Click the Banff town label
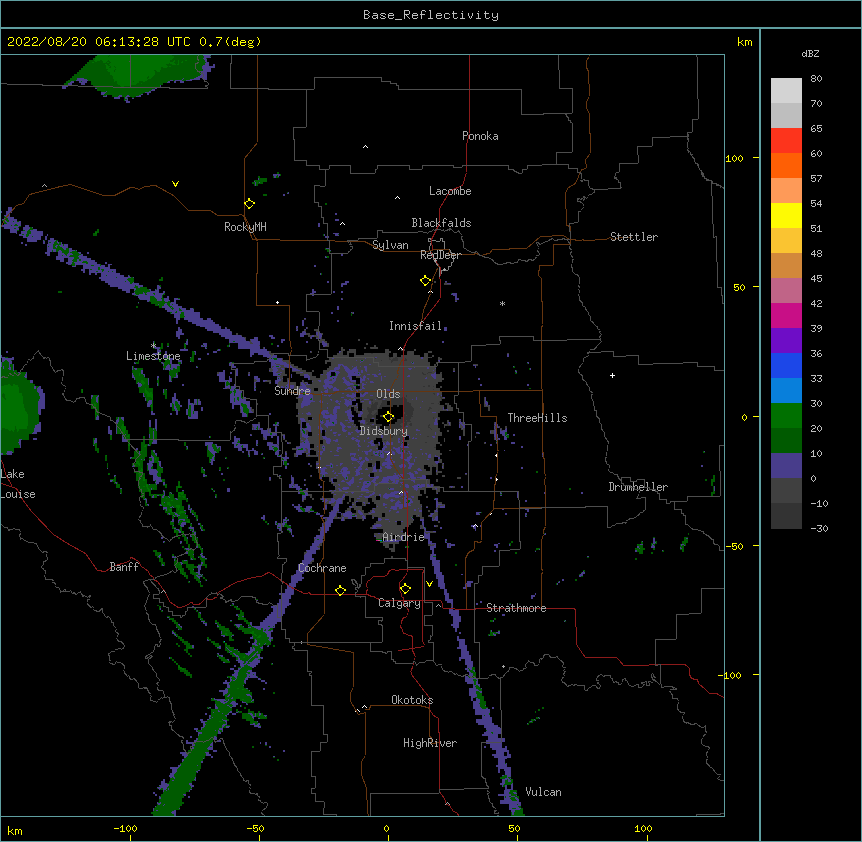The image size is (862, 842). [124, 567]
